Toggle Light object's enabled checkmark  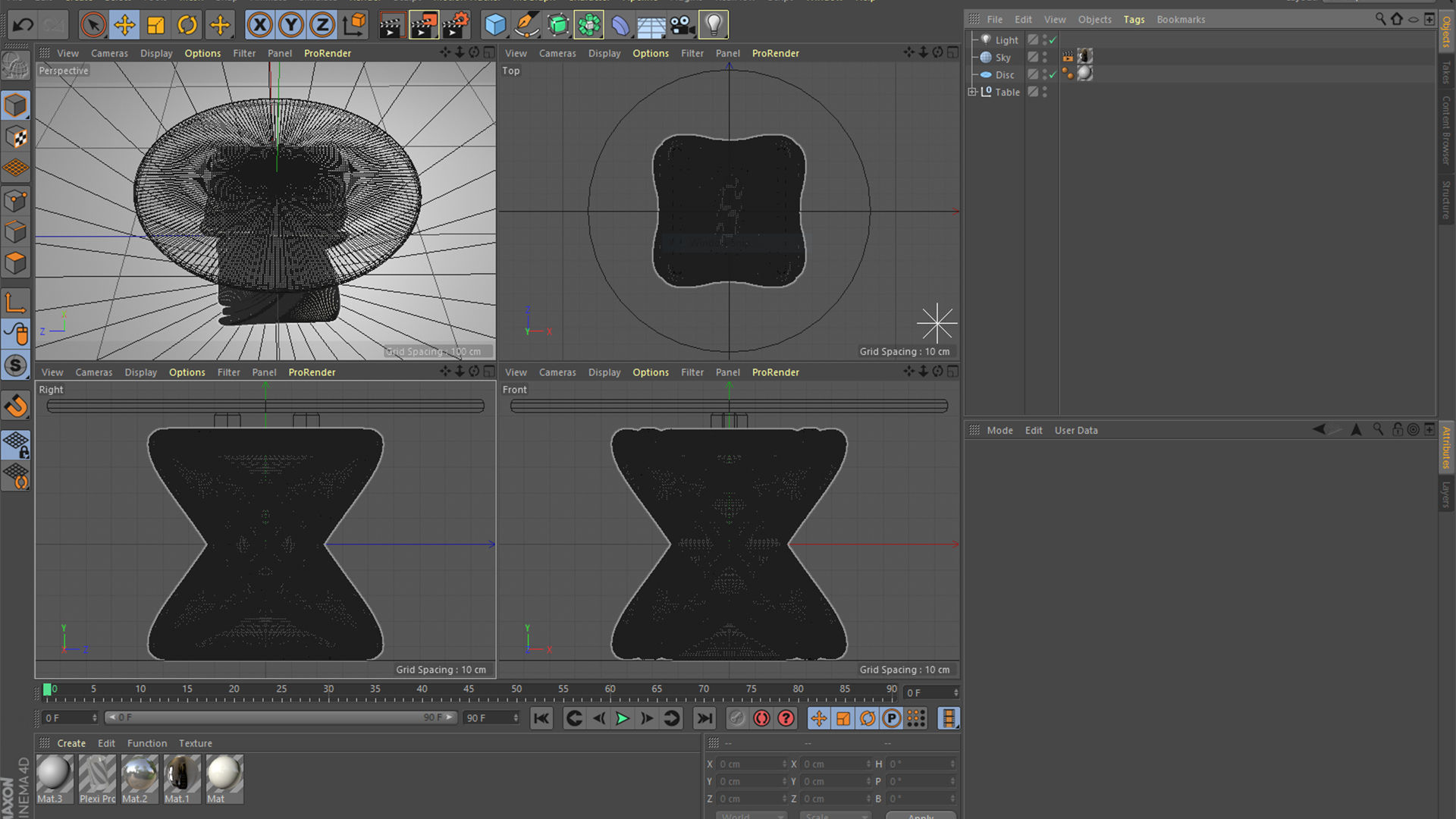[1053, 40]
